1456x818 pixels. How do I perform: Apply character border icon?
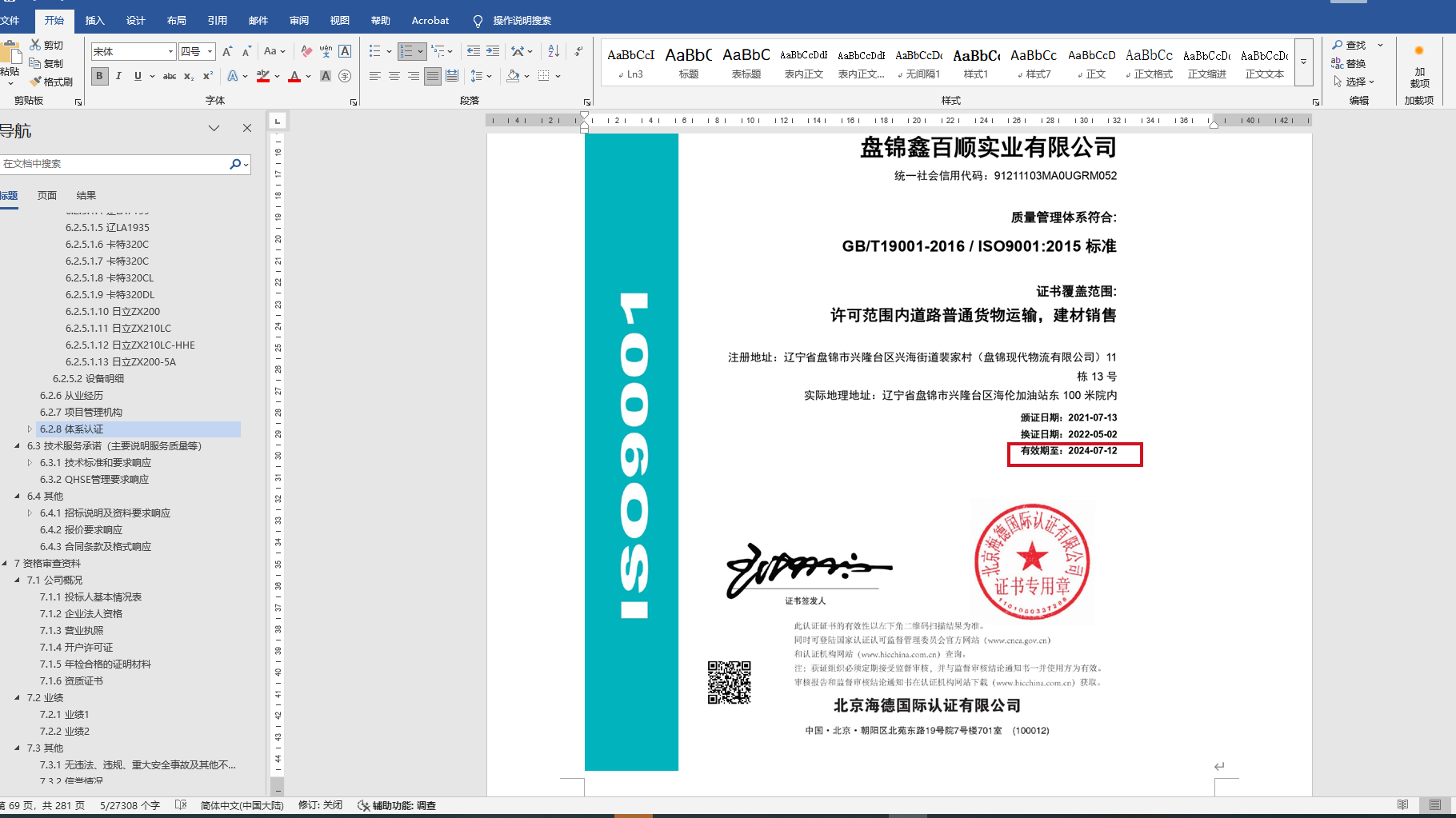click(345, 52)
